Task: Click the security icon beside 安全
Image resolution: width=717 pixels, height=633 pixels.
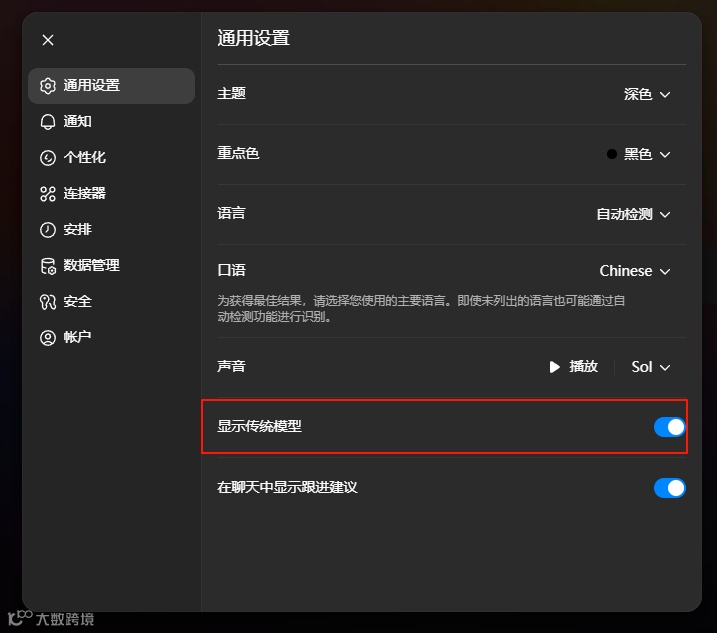Action: click(x=48, y=302)
